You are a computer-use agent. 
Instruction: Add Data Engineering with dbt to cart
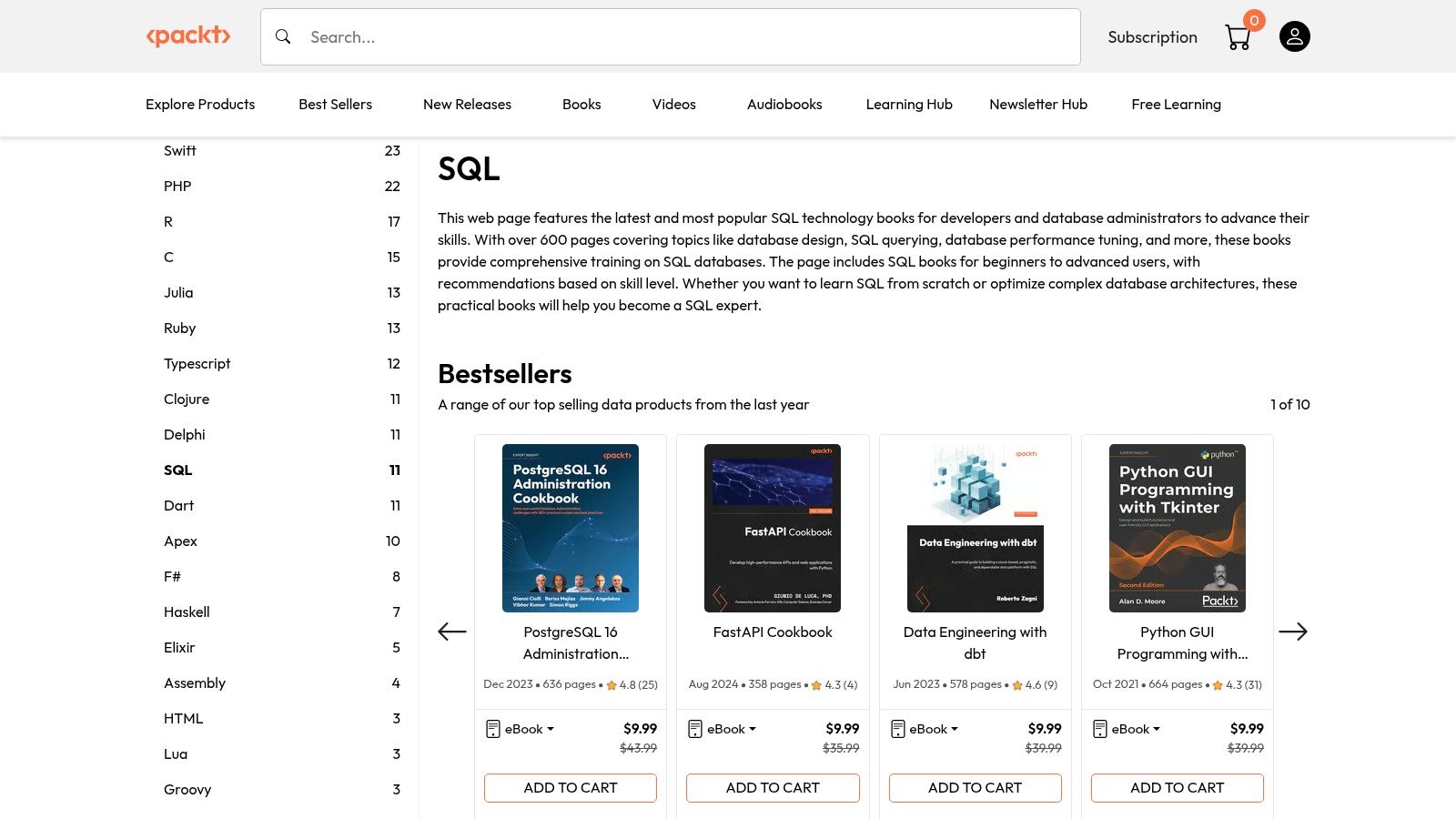[x=975, y=787]
